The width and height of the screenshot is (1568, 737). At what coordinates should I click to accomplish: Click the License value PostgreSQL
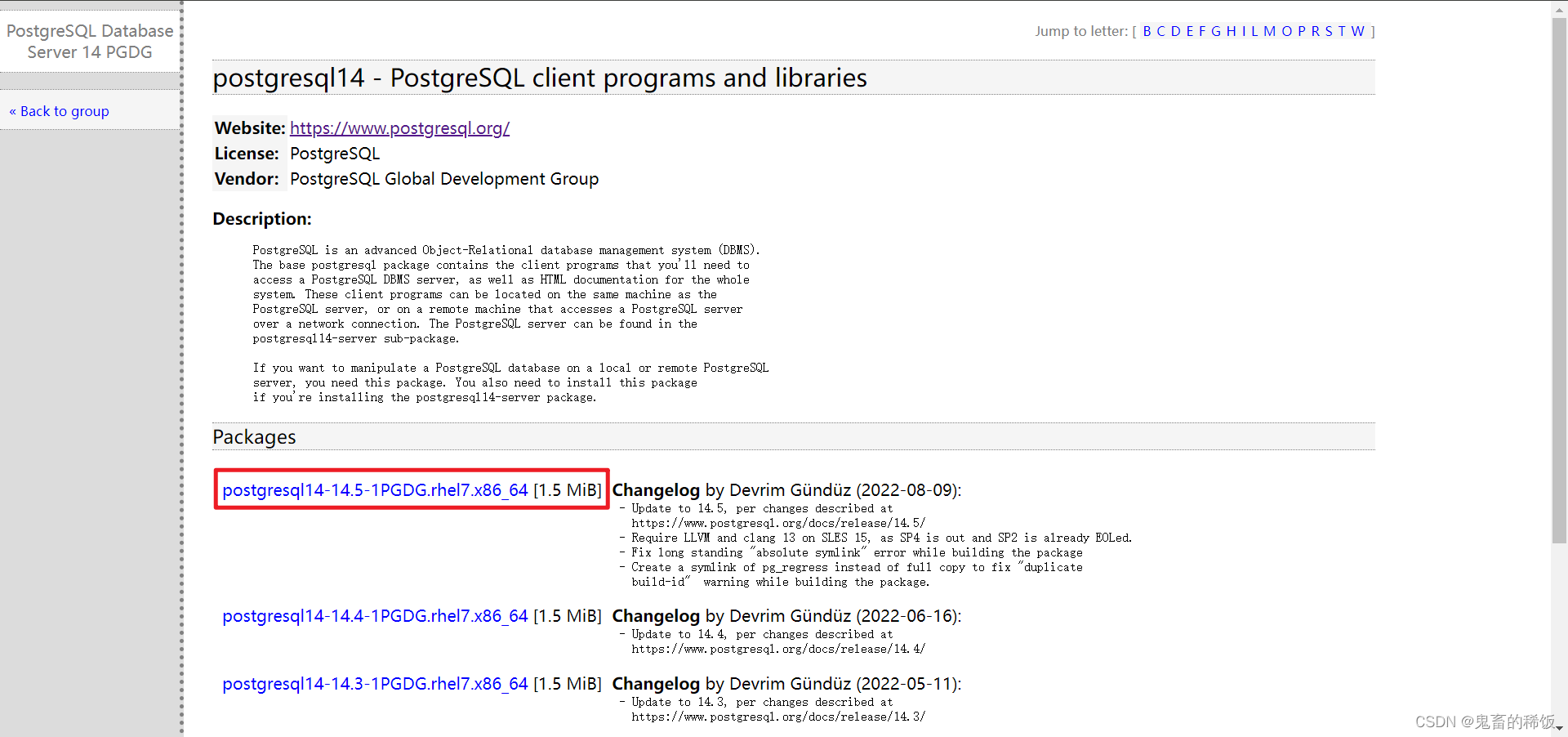coord(335,154)
